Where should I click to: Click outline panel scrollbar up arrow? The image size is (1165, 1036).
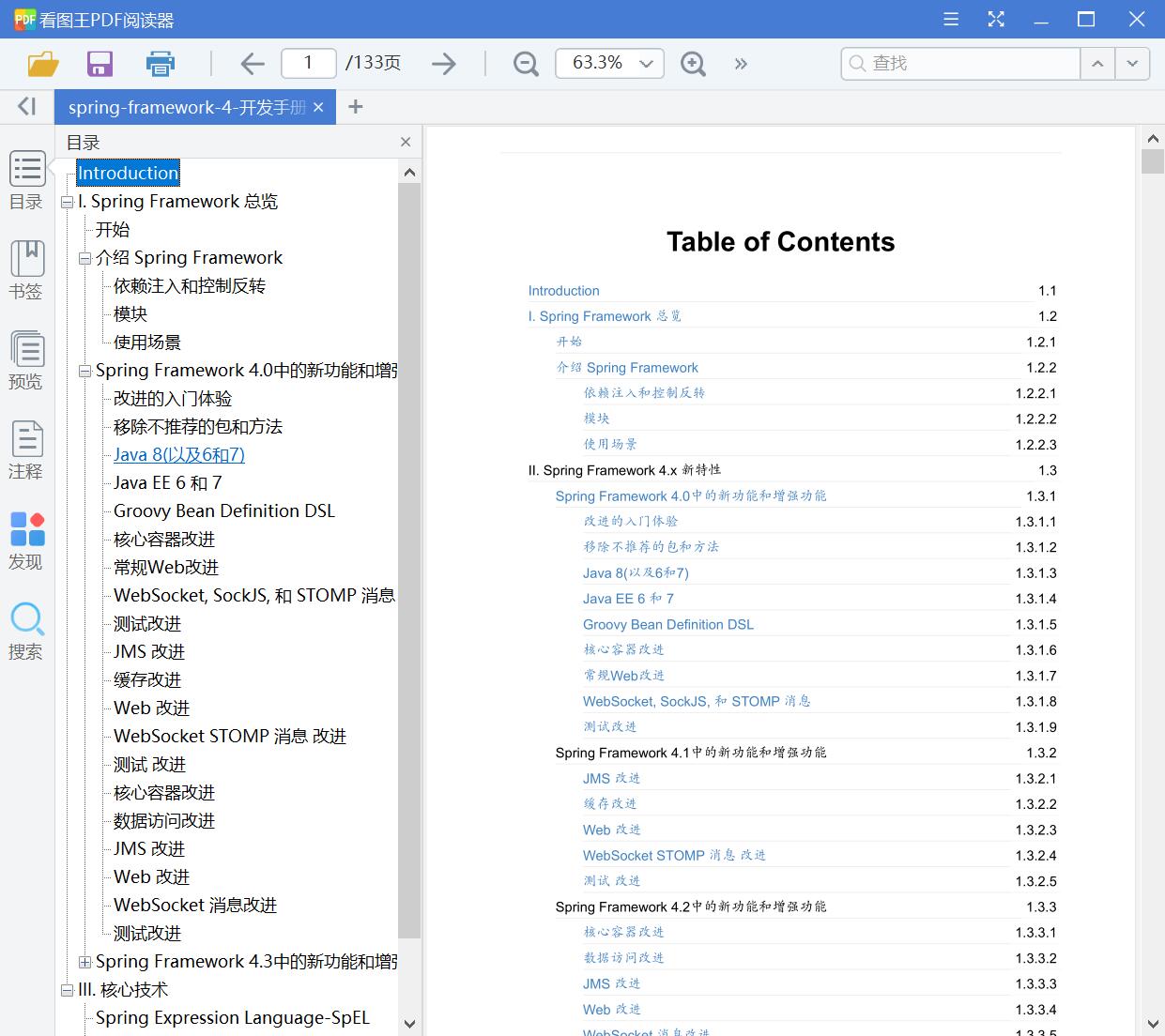(409, 173)
